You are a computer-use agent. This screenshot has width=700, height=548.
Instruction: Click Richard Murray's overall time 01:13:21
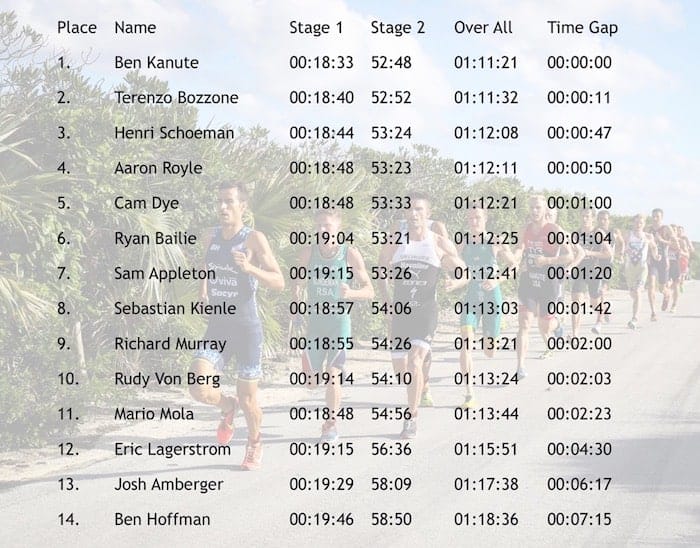(x=486, y=344)
